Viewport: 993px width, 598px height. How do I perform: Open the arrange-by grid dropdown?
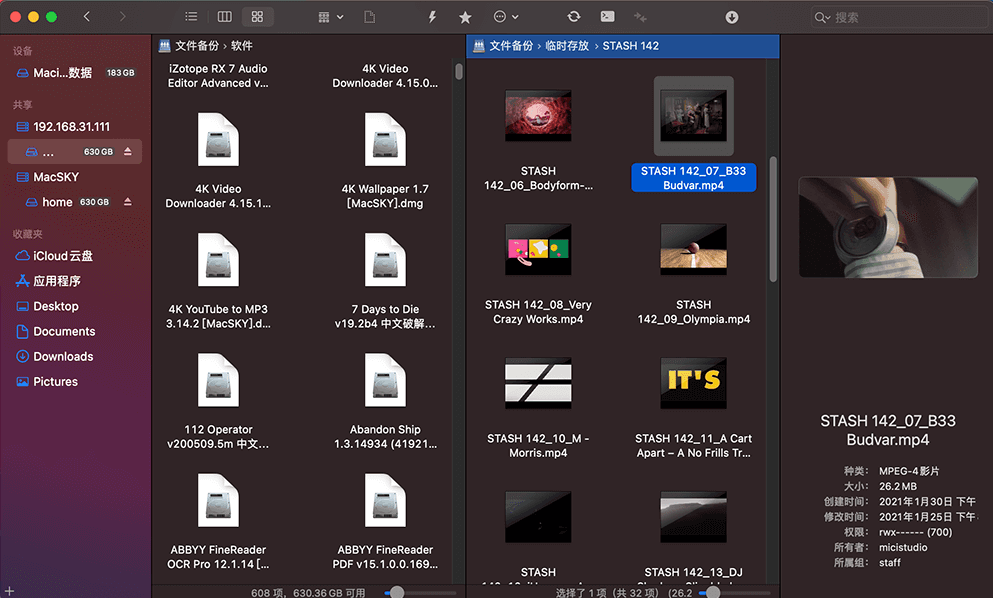coord(330,17)
